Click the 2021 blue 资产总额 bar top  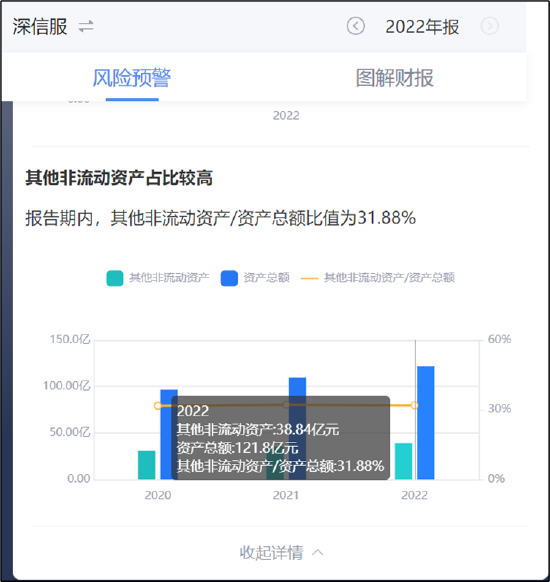point(297,386)
